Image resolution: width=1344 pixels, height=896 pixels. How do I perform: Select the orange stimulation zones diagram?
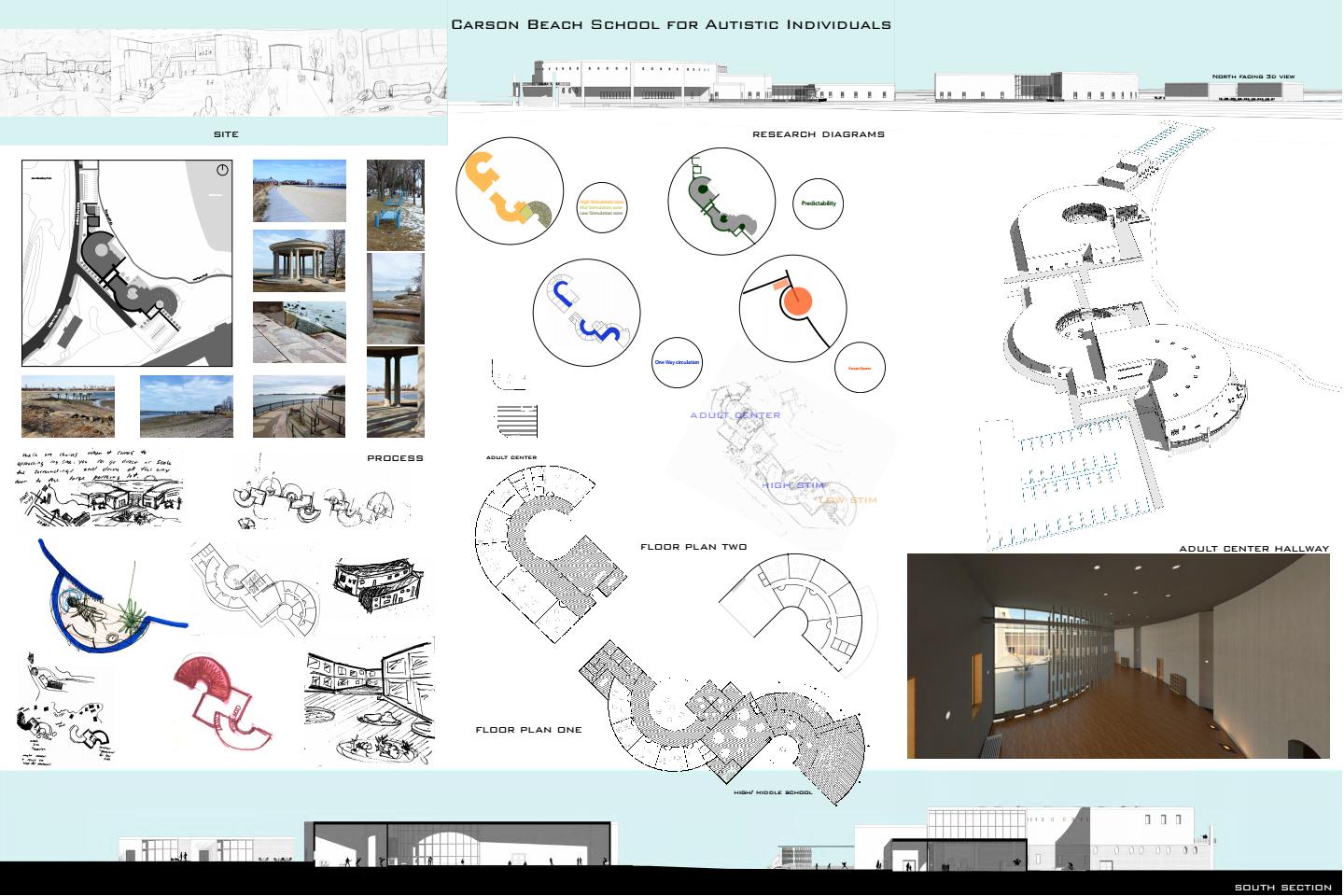pos(510,189)
